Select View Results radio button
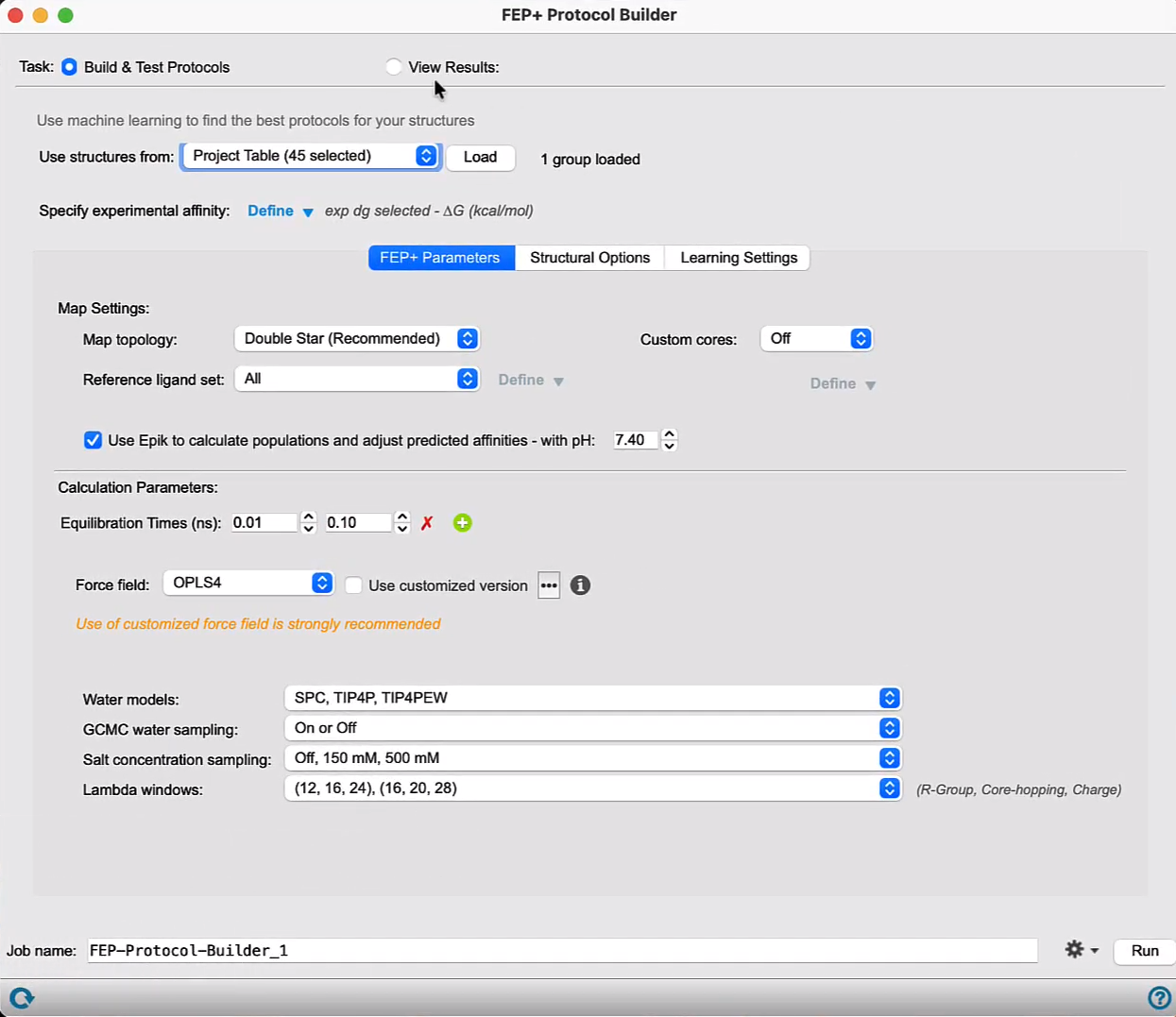Screen dimensions: 1176x1017 tap(394, 67)
